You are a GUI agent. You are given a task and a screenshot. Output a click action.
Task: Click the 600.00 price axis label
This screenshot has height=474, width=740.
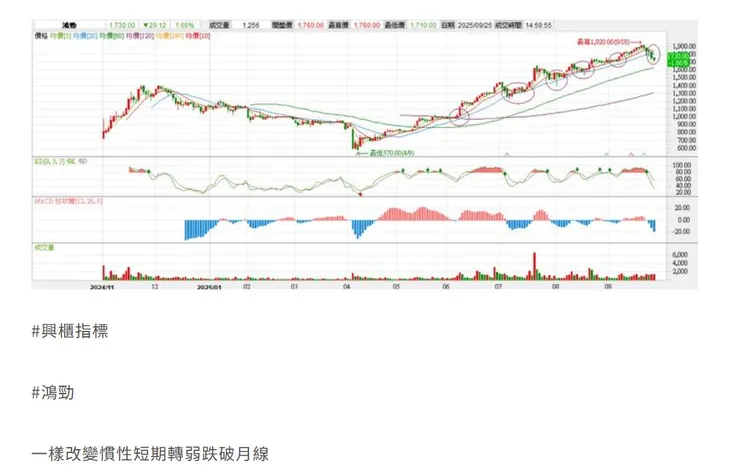click(686, 148)
